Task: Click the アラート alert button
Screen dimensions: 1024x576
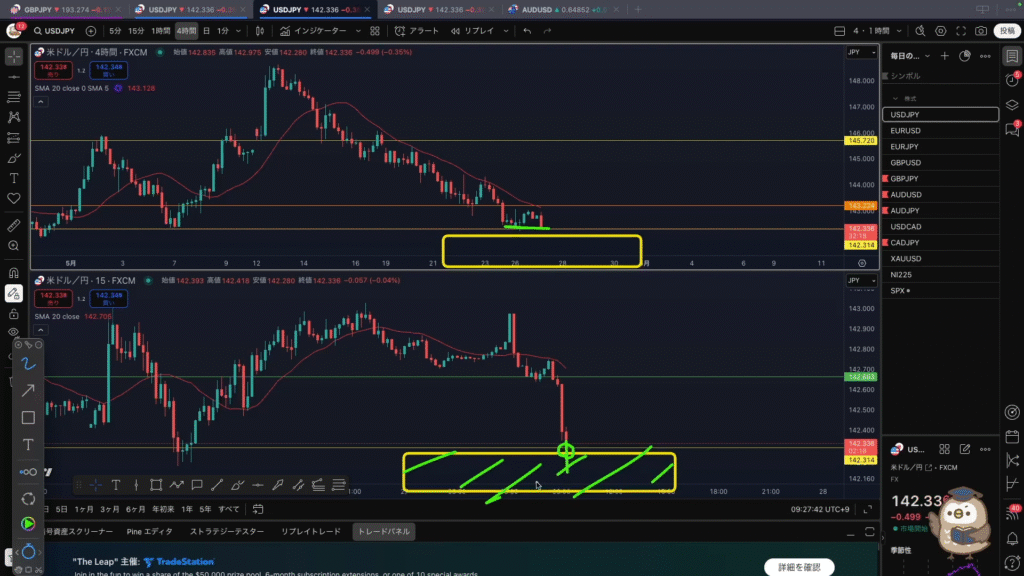Action: pos(417,31)
